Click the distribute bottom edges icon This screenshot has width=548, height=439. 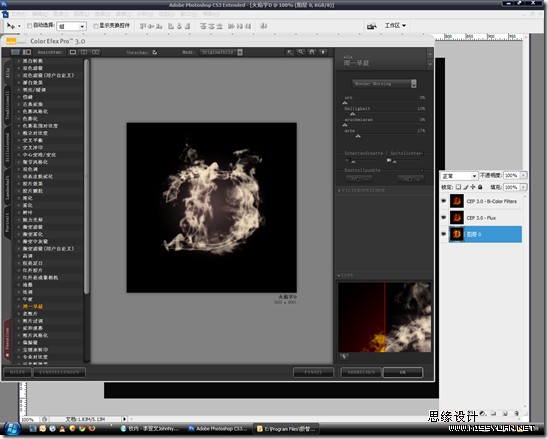click(x=219, y=26)
